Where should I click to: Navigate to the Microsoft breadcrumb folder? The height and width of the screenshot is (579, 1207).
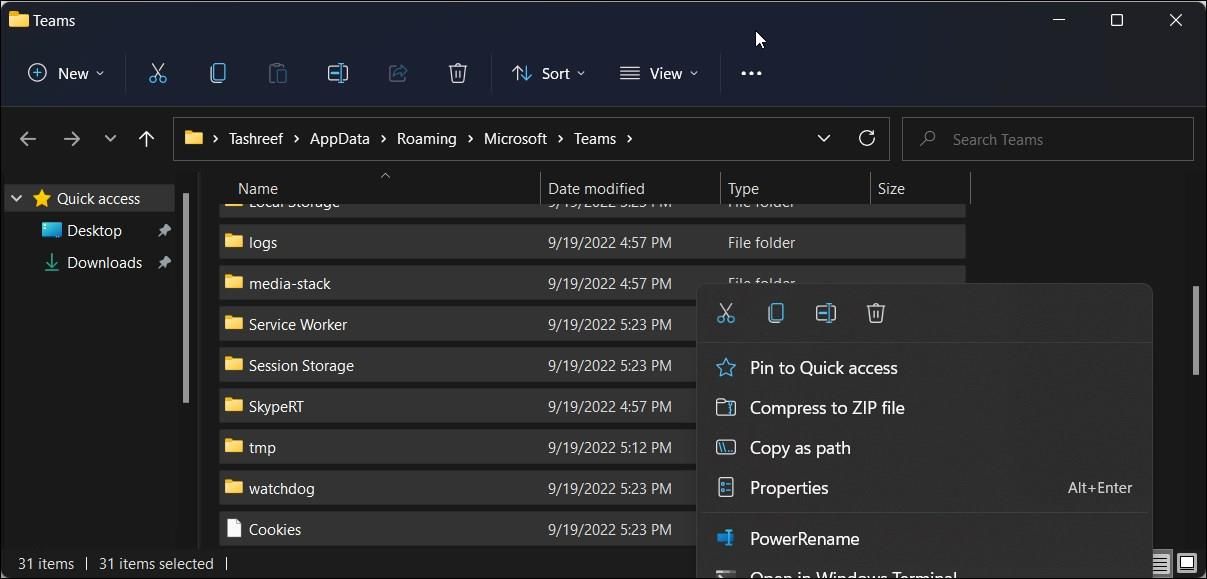tap(516, 138)
